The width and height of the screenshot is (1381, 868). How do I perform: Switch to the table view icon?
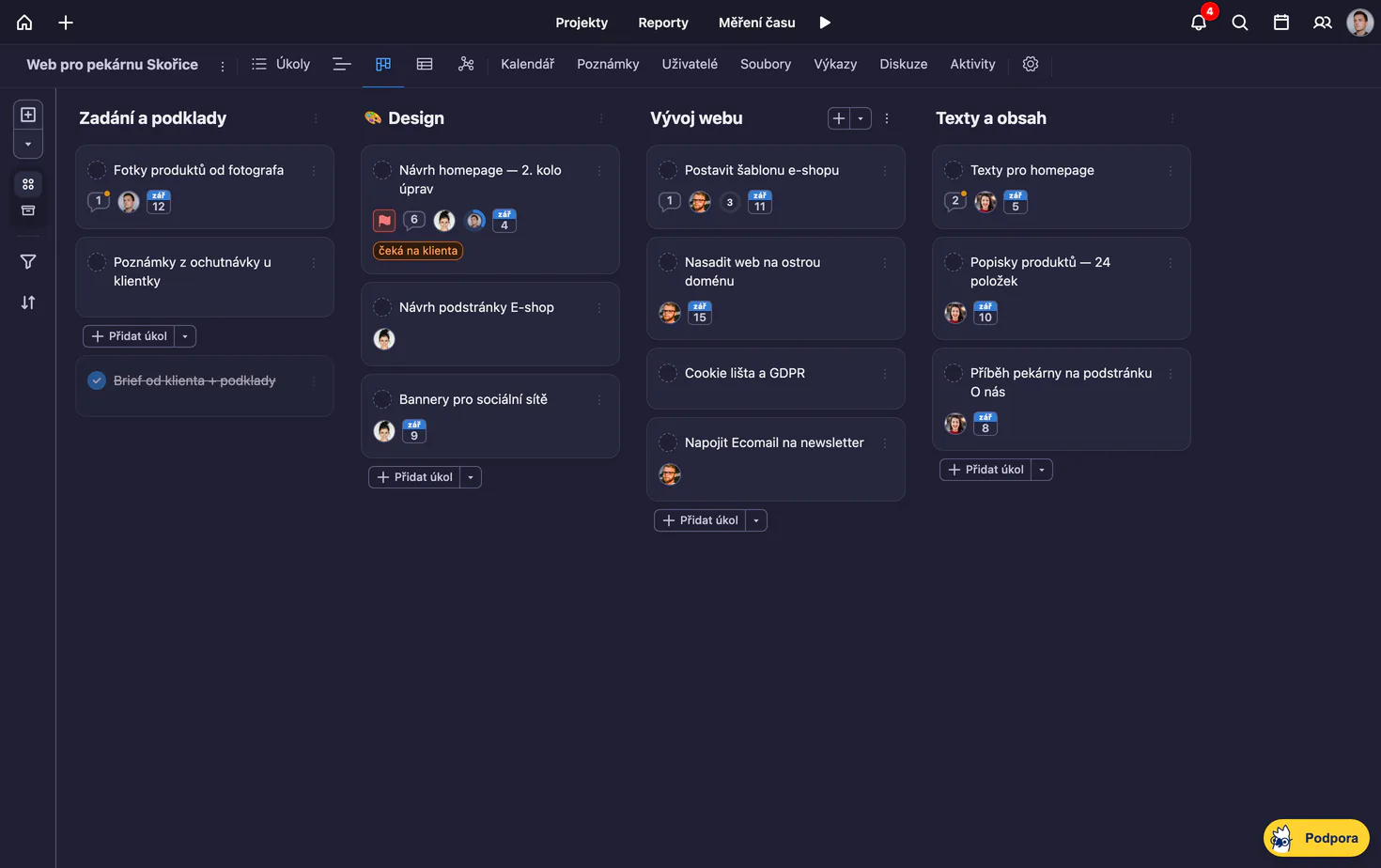(x=425, y=64)
